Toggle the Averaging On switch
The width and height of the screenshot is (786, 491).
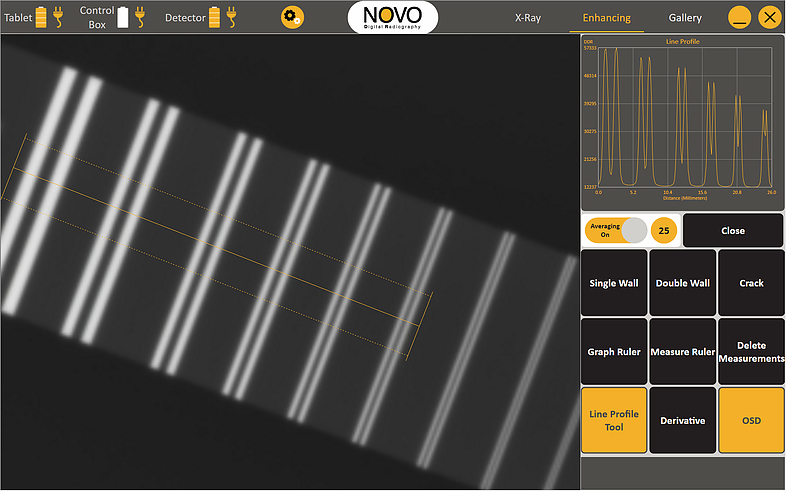coord(616,230)
